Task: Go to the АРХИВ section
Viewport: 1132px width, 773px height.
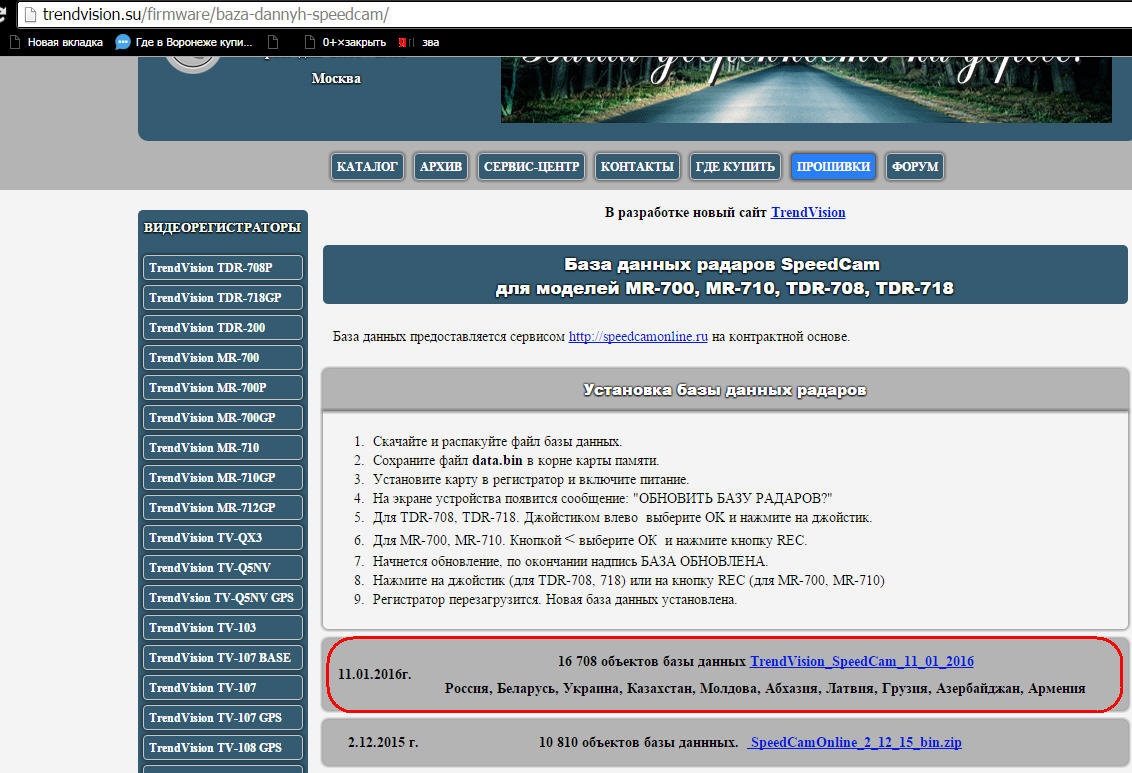Action: pyautogui.click(x=441, y=167)
